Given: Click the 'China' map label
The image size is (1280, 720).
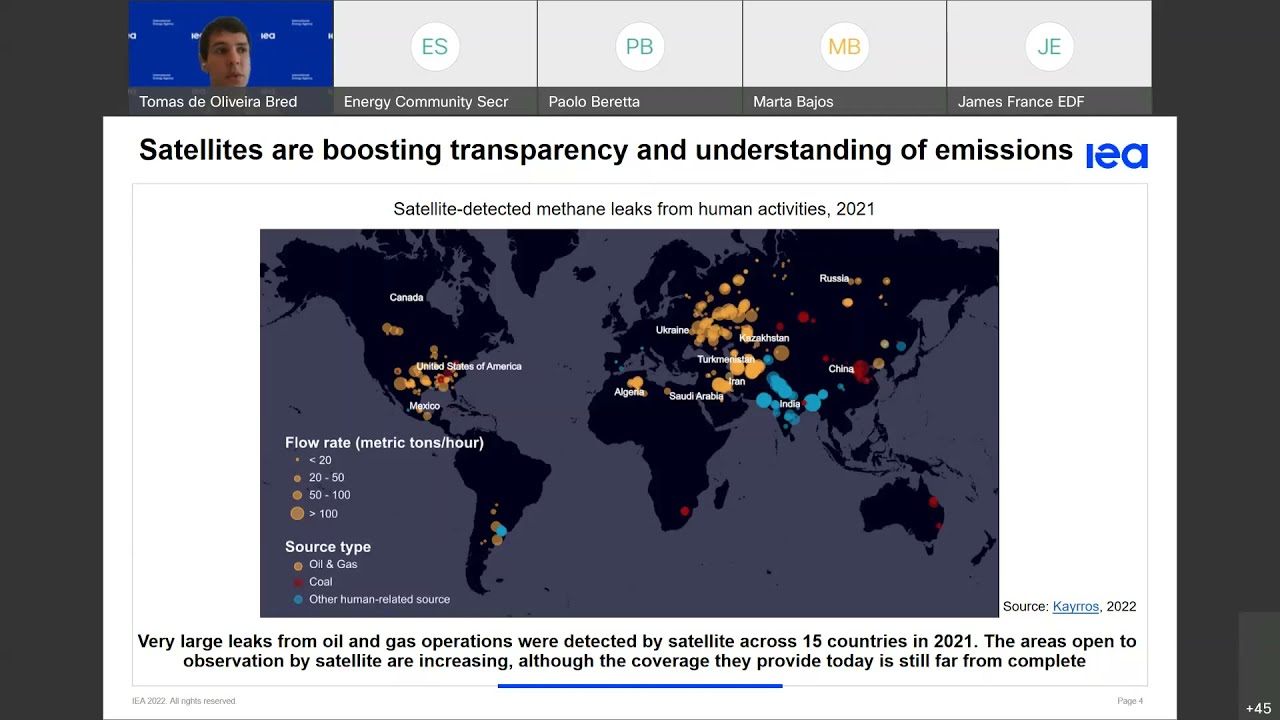Looking at the screenshot, I should coord(841,369).
